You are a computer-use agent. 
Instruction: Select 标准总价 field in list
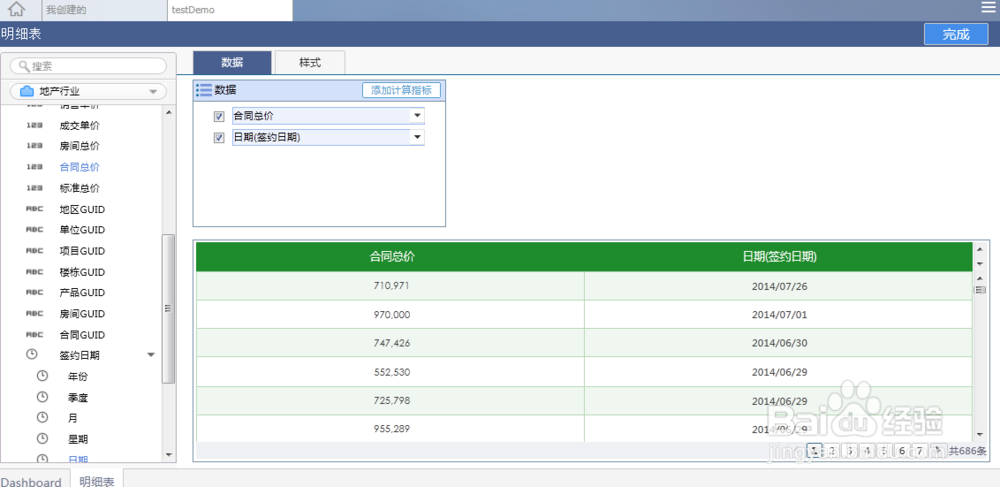80,188
